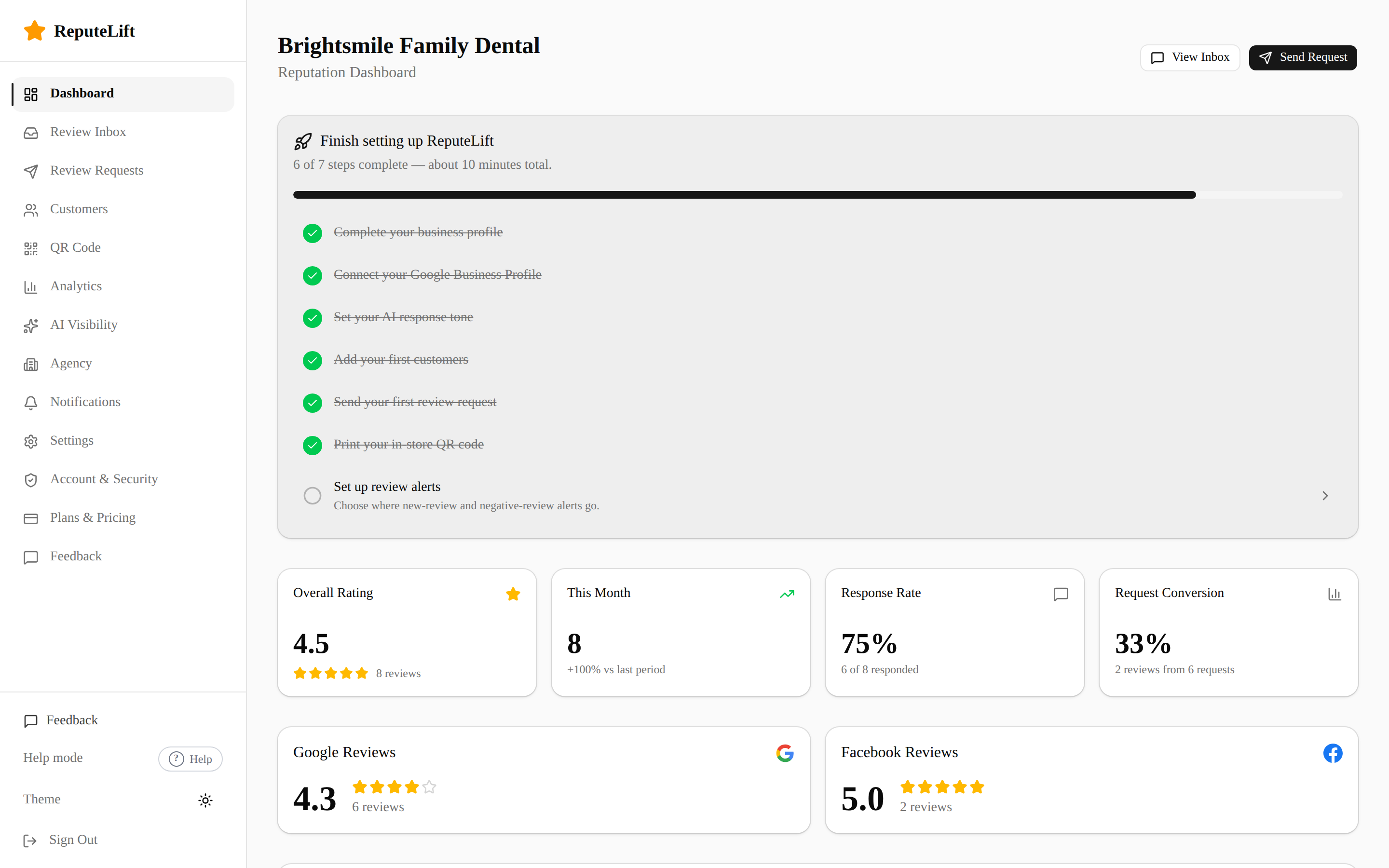
Task: Go to Review Requests page
Action: (123, 171)
